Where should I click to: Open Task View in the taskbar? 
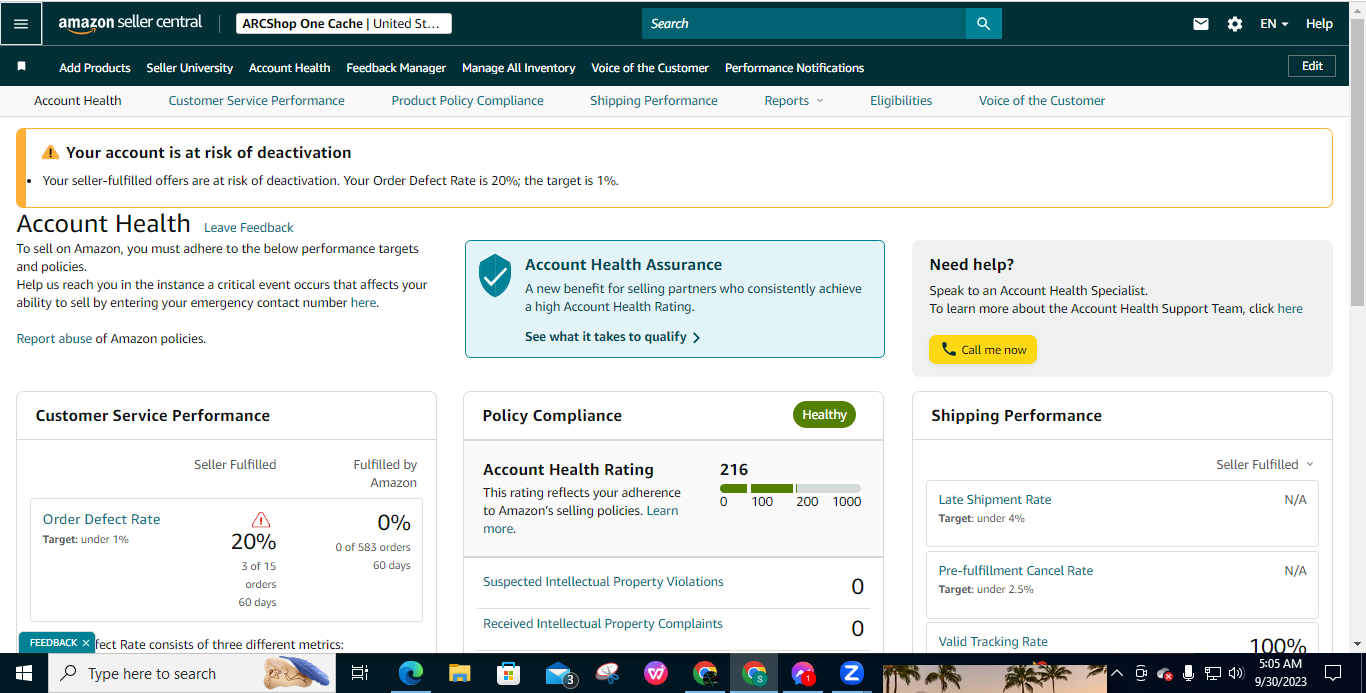click(x=360, y=673)
